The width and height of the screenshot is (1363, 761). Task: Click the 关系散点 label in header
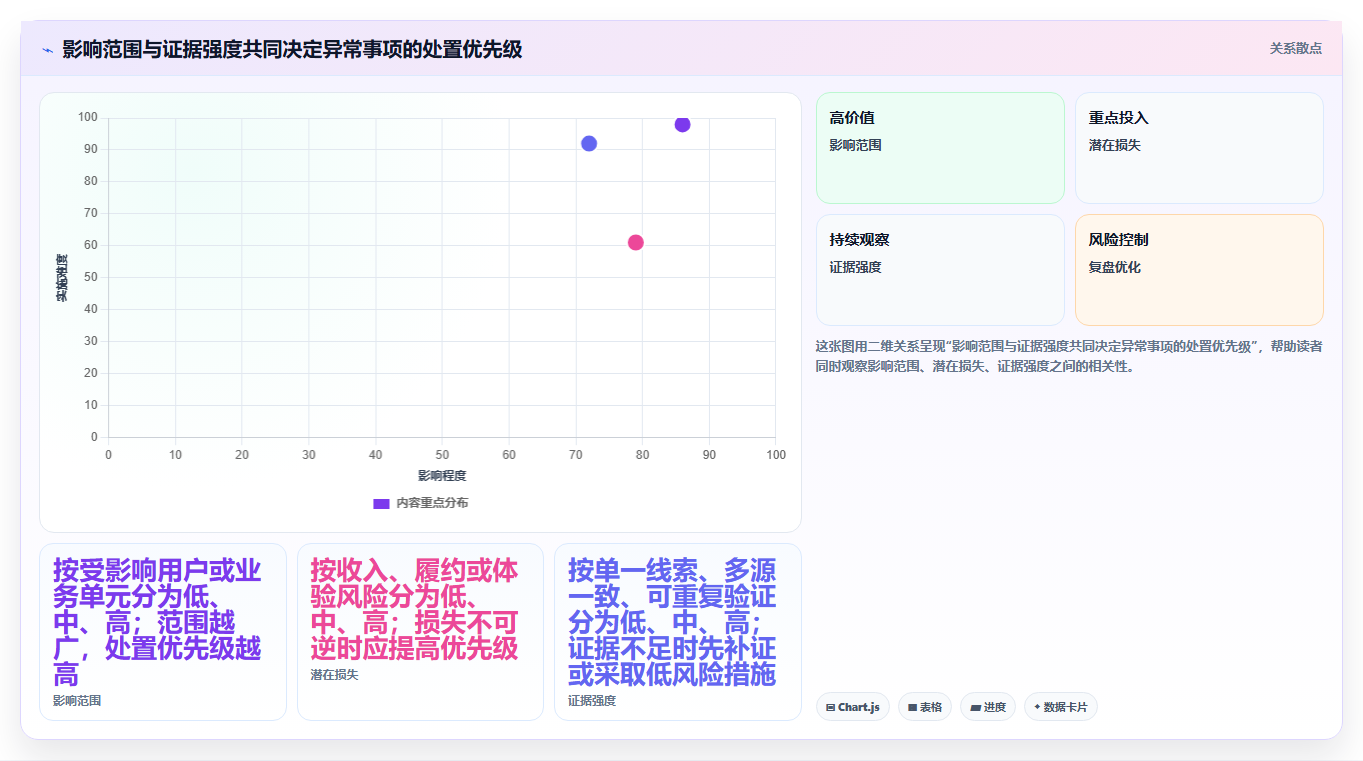click(1295, 48)
